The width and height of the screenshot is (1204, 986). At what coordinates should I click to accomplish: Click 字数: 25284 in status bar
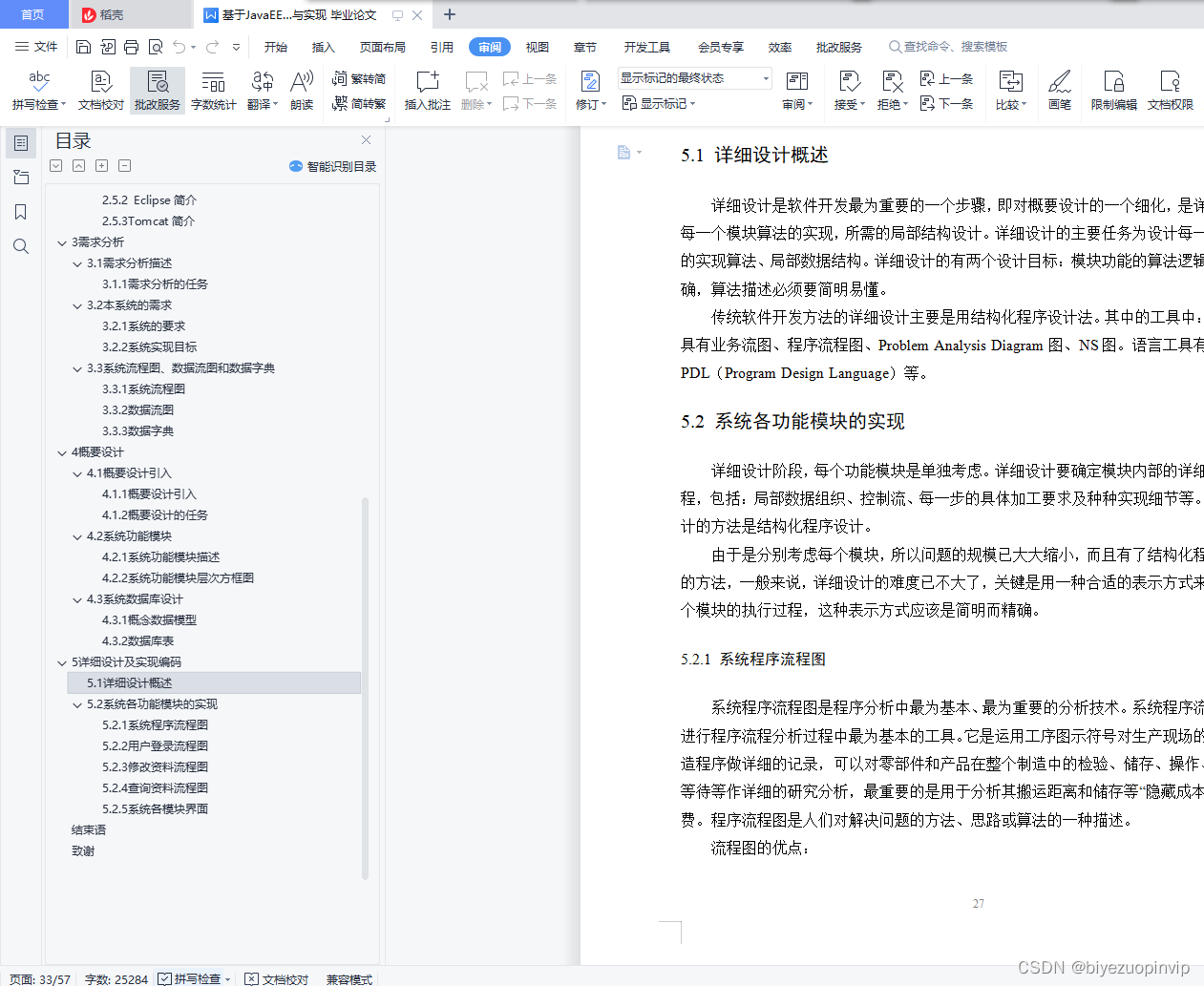pos(116,978)
